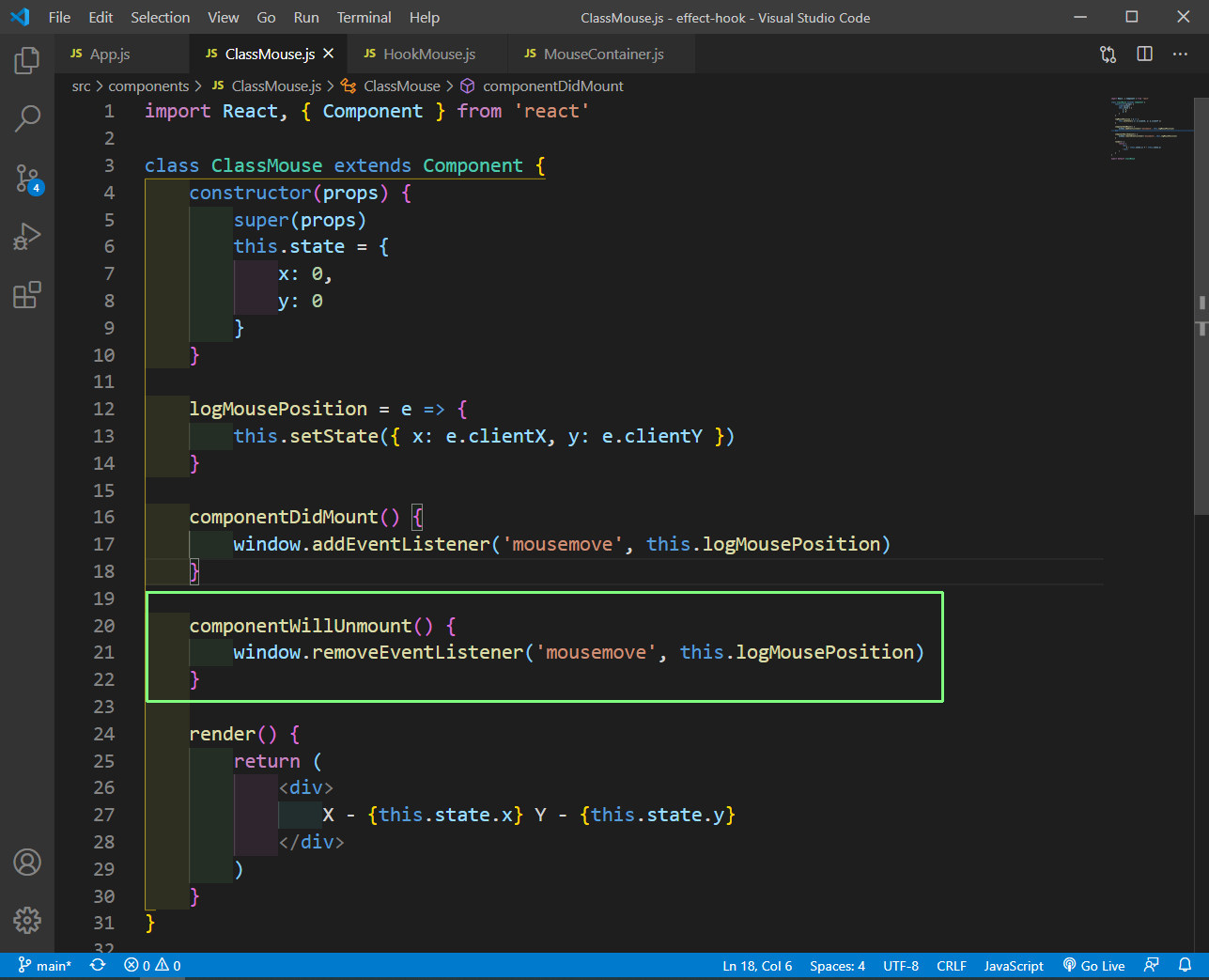The height and width of the screenshot is (980, 1209).
Task: Click on removeEventListener in line 21
Action: pyautogui.click(x=417, y=652)
